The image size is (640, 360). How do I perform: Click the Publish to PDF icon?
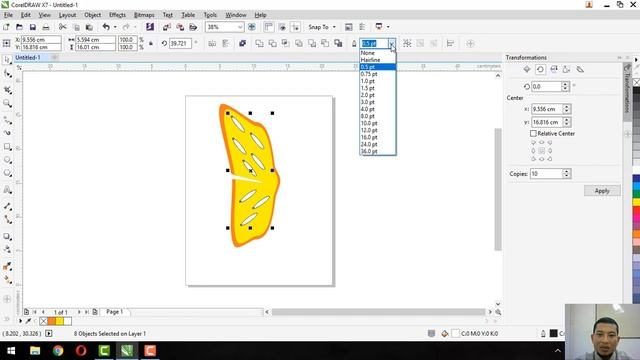193,27
